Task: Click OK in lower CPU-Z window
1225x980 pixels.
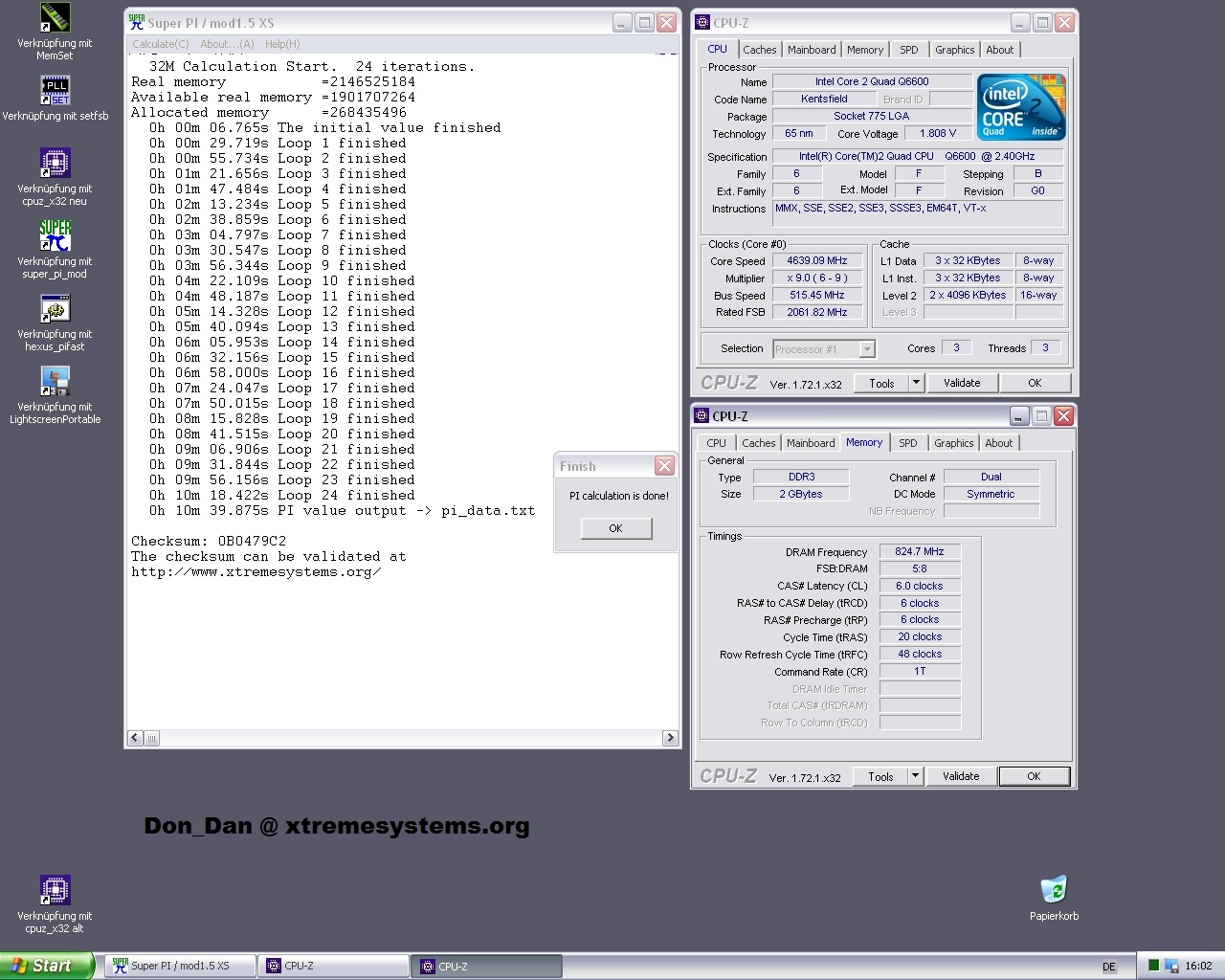Action: click(x=1034, y=776)
